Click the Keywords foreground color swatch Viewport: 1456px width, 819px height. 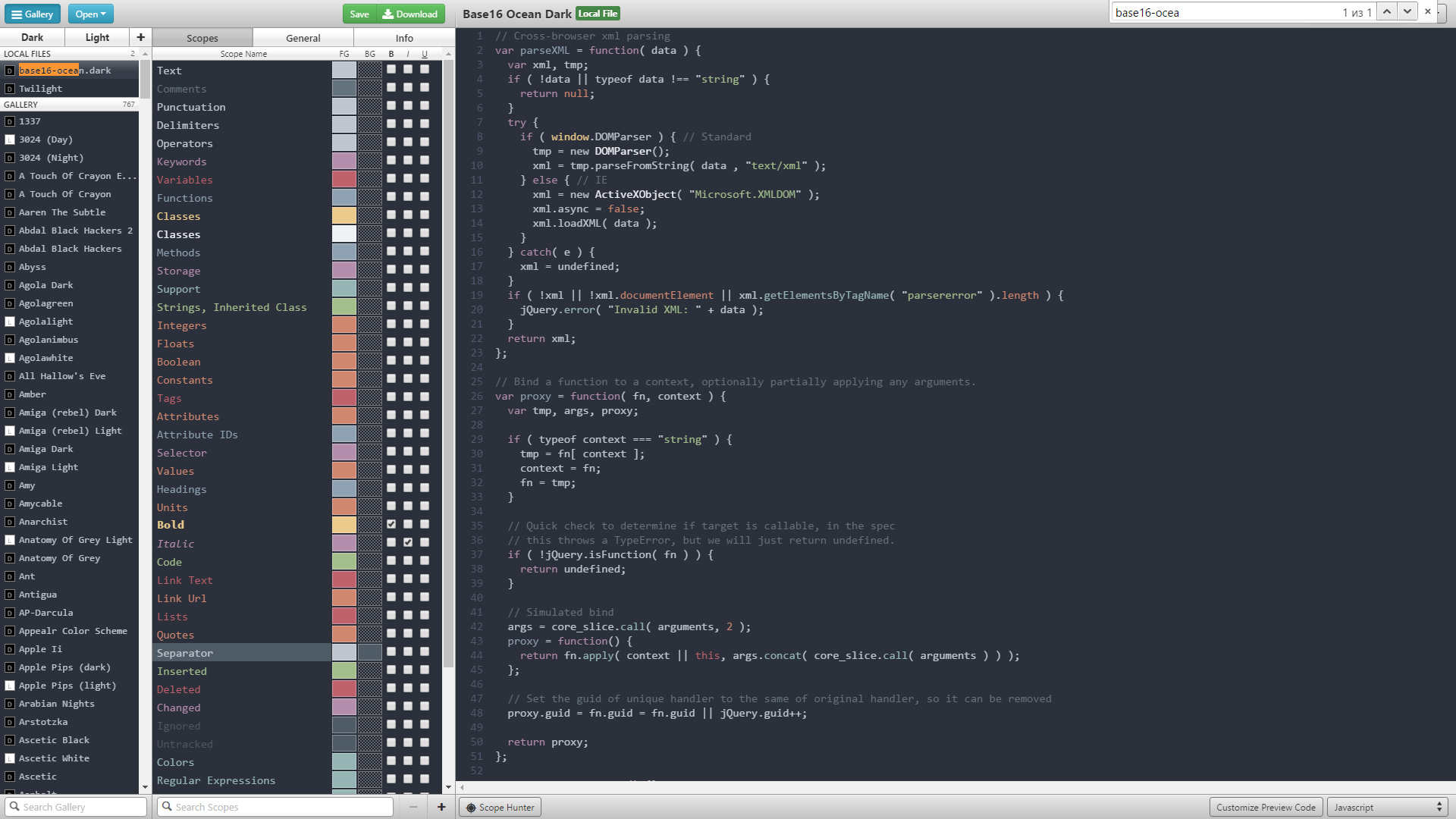click(344, 161)
